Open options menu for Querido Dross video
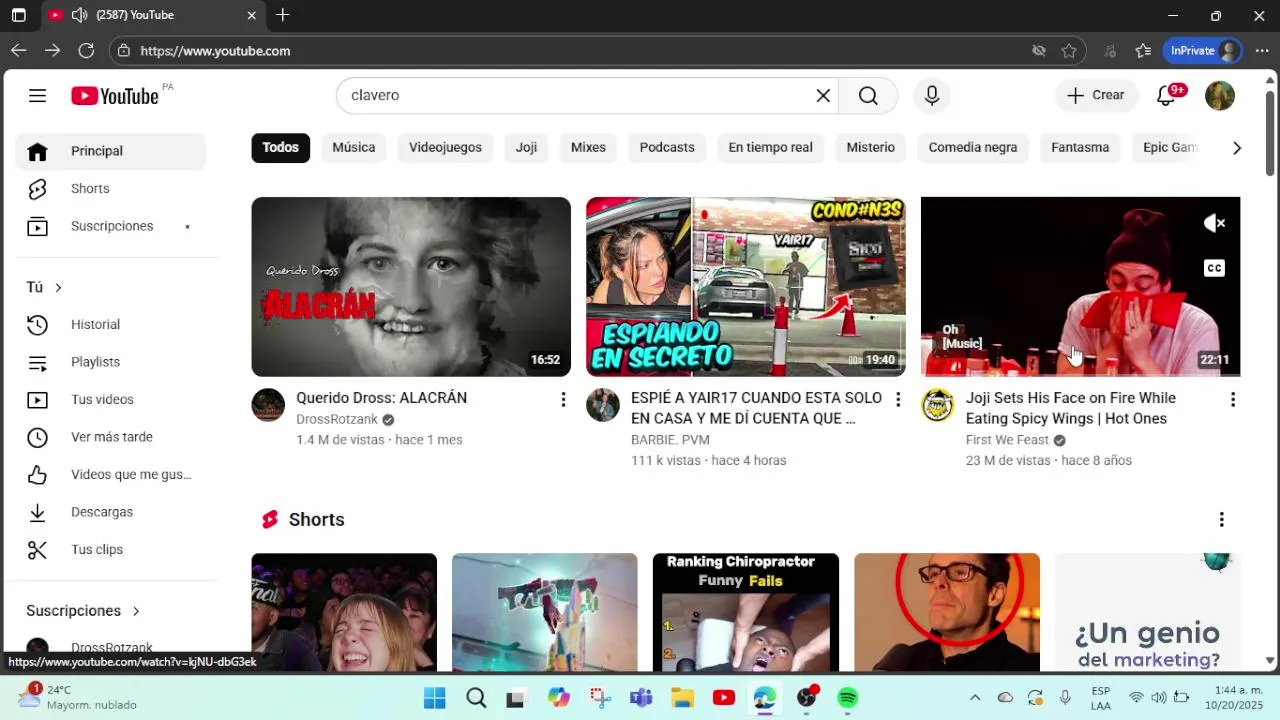Screen dimensions: 1280x720 click(563, 400)
